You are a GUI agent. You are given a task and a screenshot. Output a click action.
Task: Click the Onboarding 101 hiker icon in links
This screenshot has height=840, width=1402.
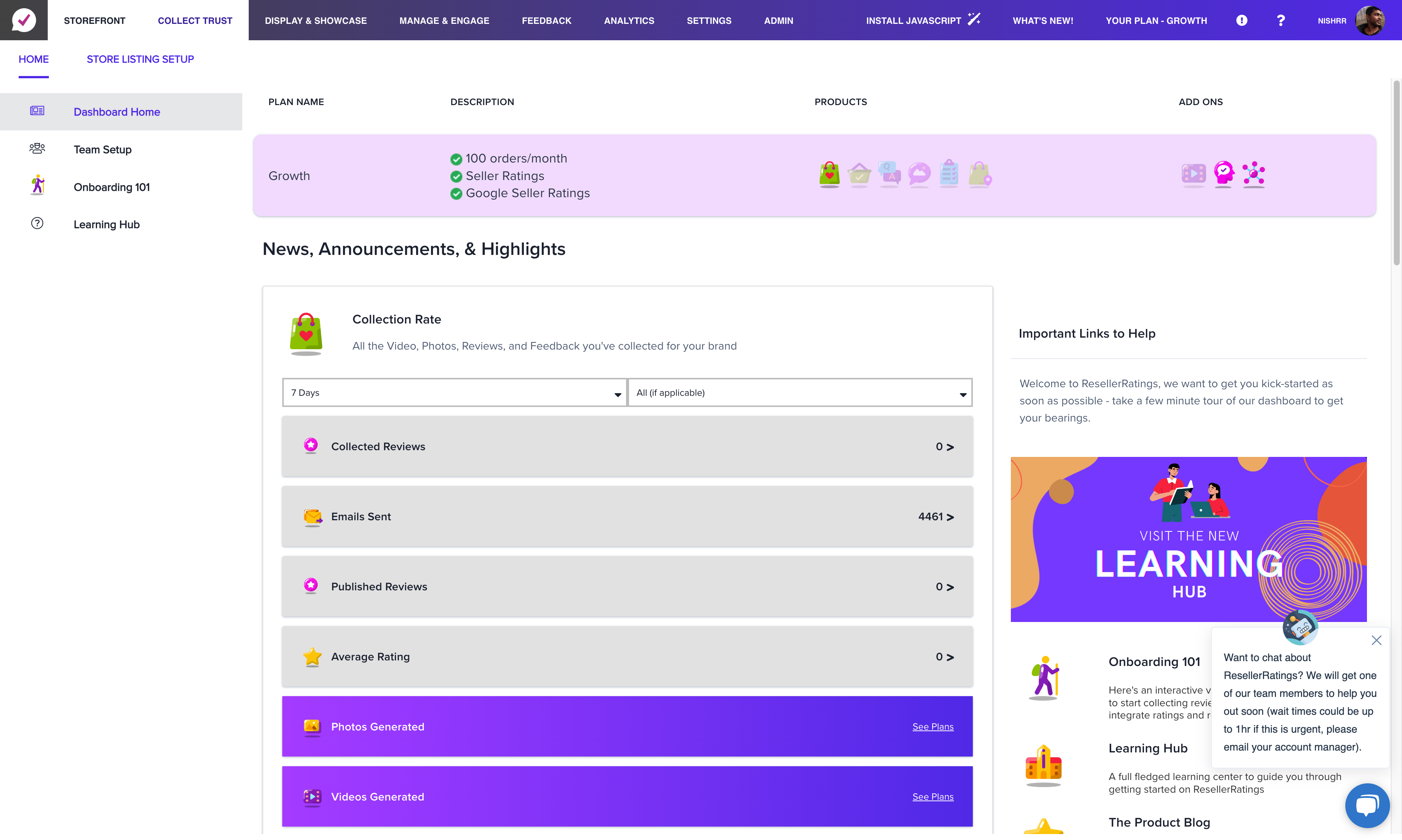point(1044,678)
